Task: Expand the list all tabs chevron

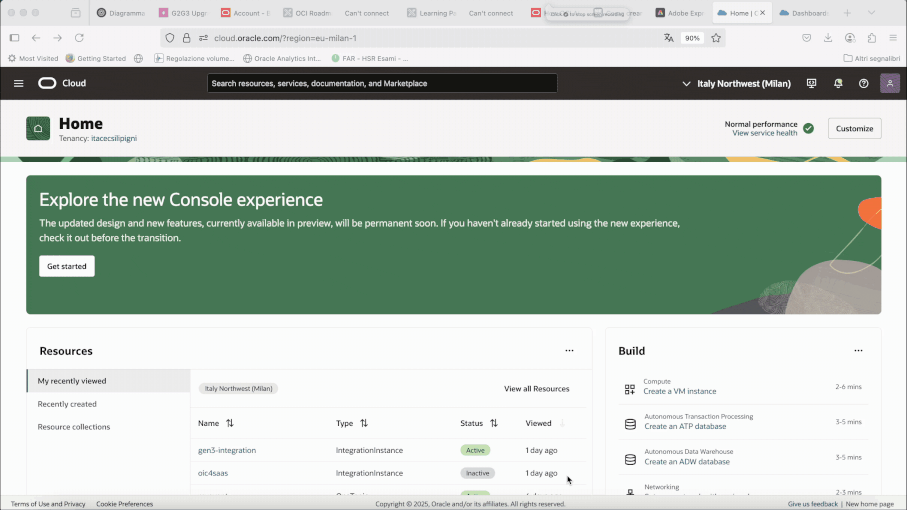Action: [871, 13]
